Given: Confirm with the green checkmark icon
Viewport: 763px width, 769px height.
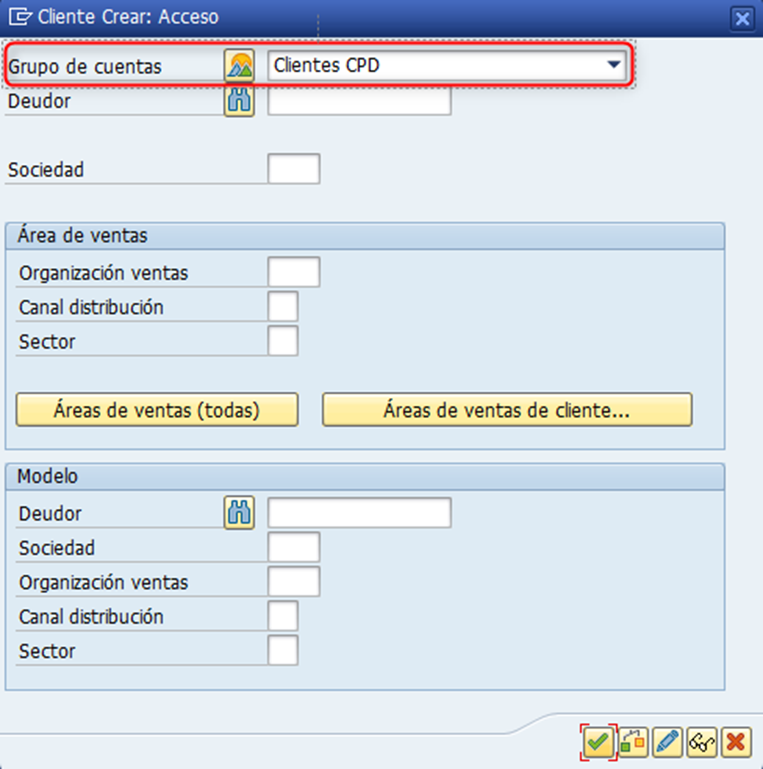Looking at the screenshot, I should pyautogui.click(x=598, y=742).
